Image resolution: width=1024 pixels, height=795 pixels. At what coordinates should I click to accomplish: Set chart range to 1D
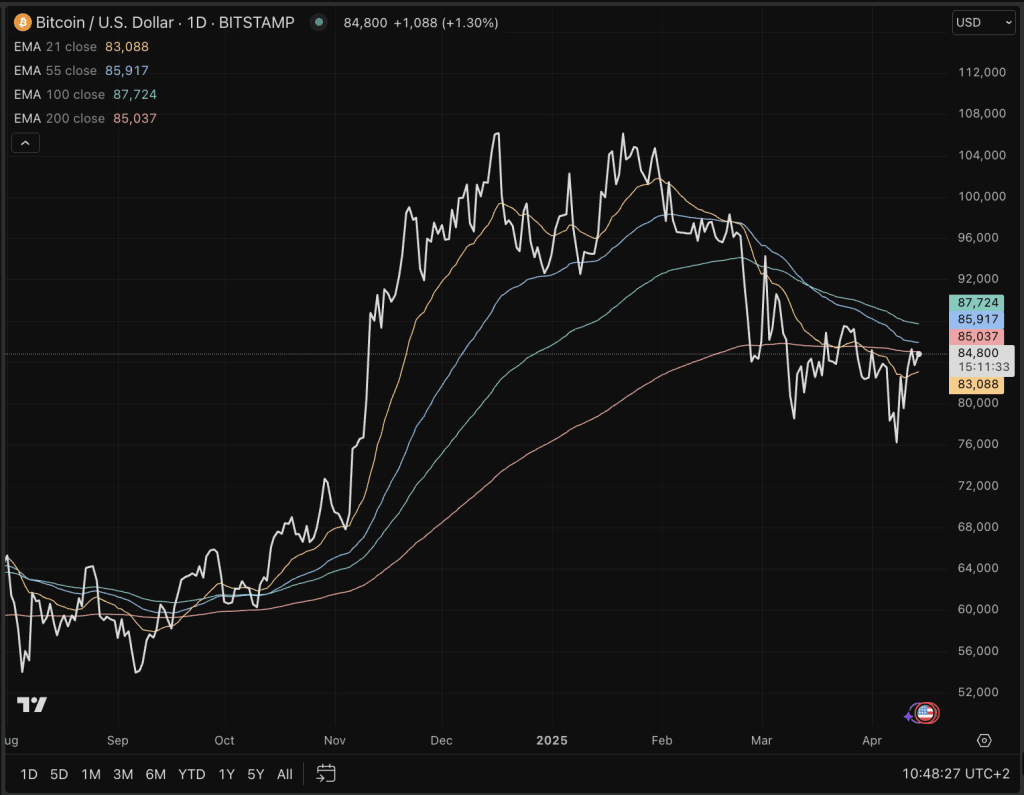point(29,774)
